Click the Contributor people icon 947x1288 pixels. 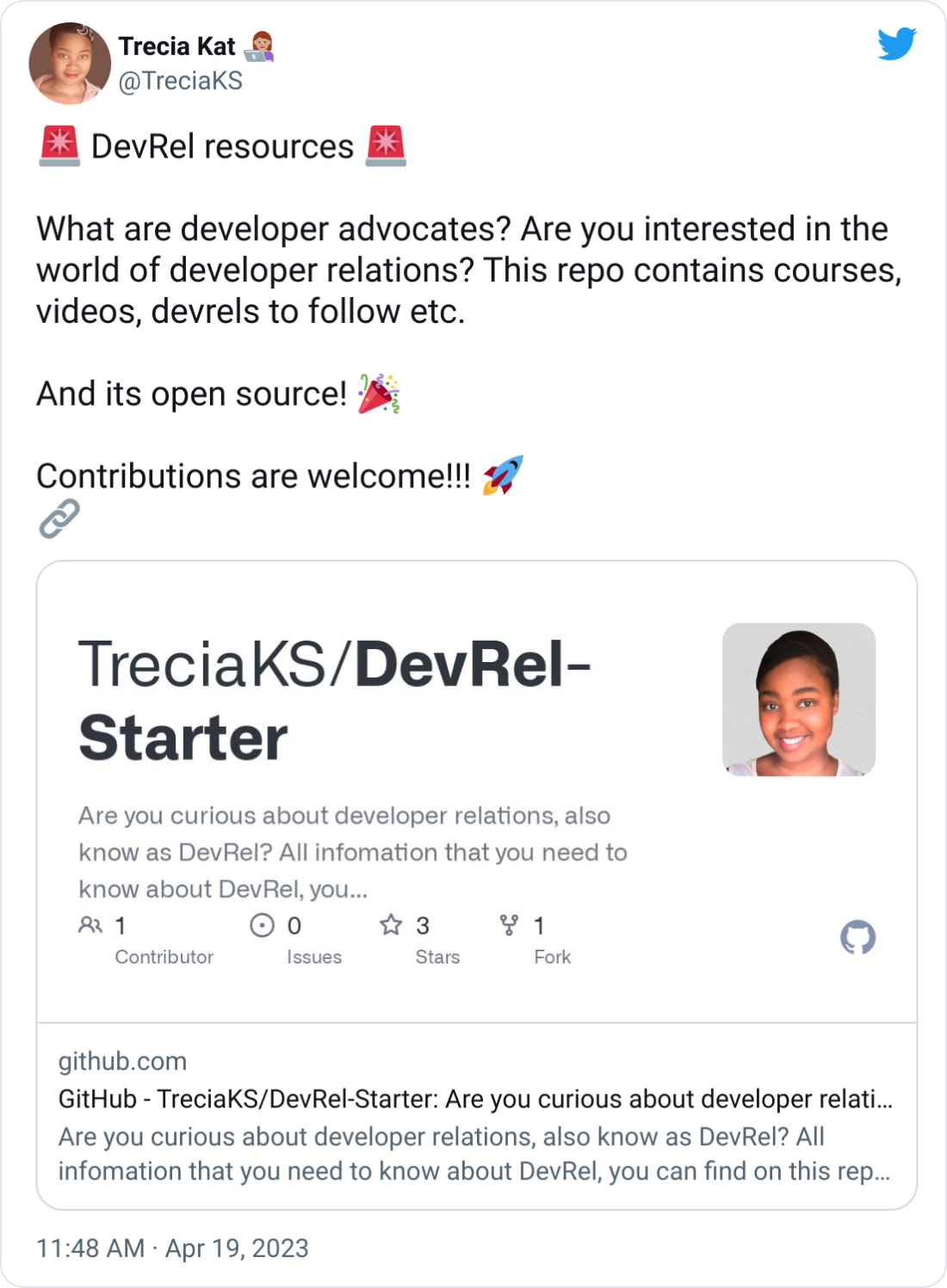point(91,926)
